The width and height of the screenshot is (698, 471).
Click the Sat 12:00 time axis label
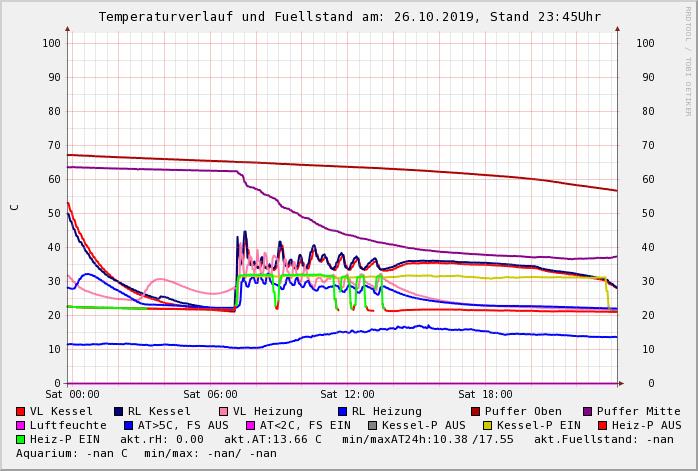tap(347, 395)
